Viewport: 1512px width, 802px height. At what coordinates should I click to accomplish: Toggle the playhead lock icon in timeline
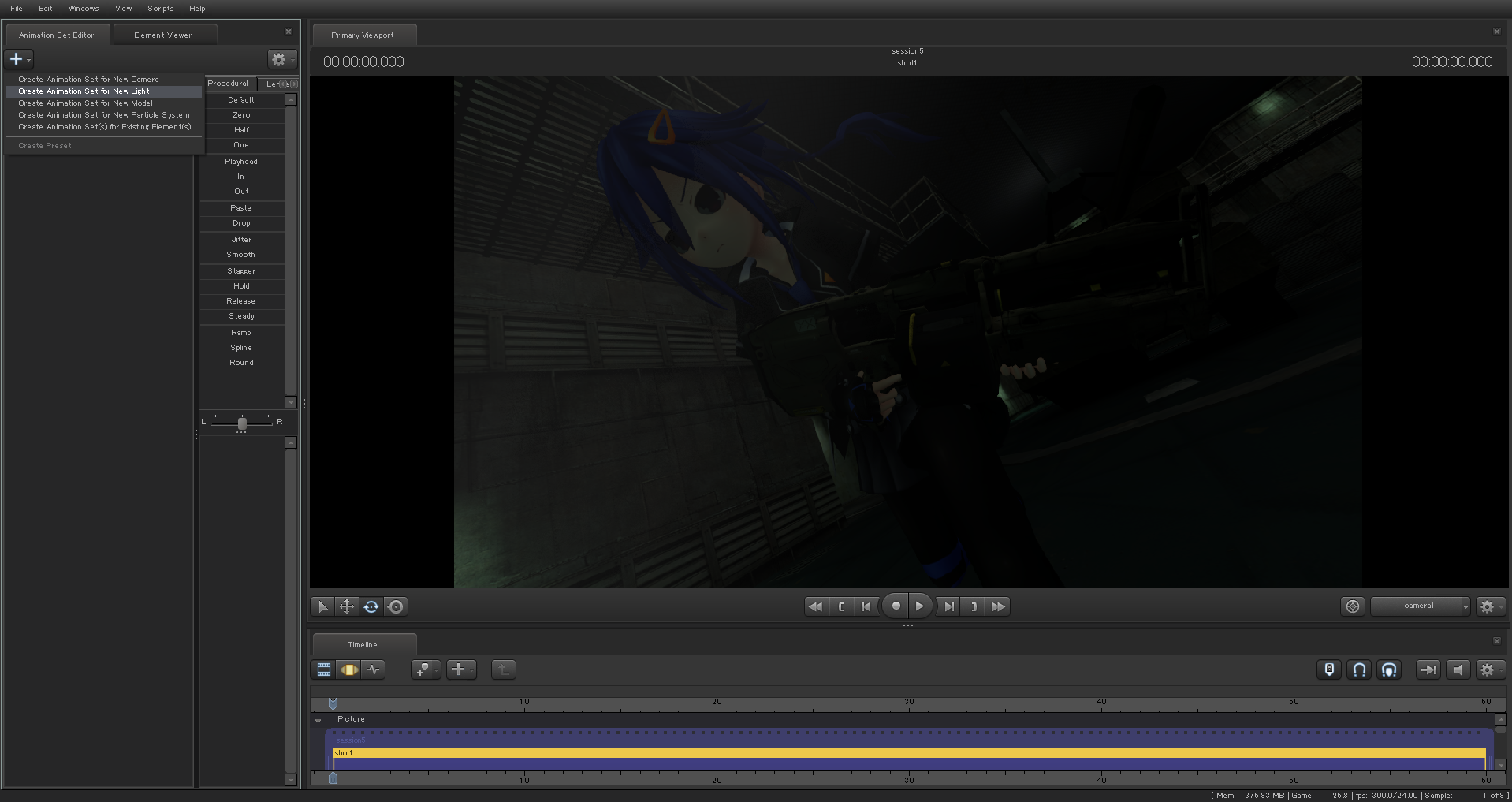point(1329,670)
